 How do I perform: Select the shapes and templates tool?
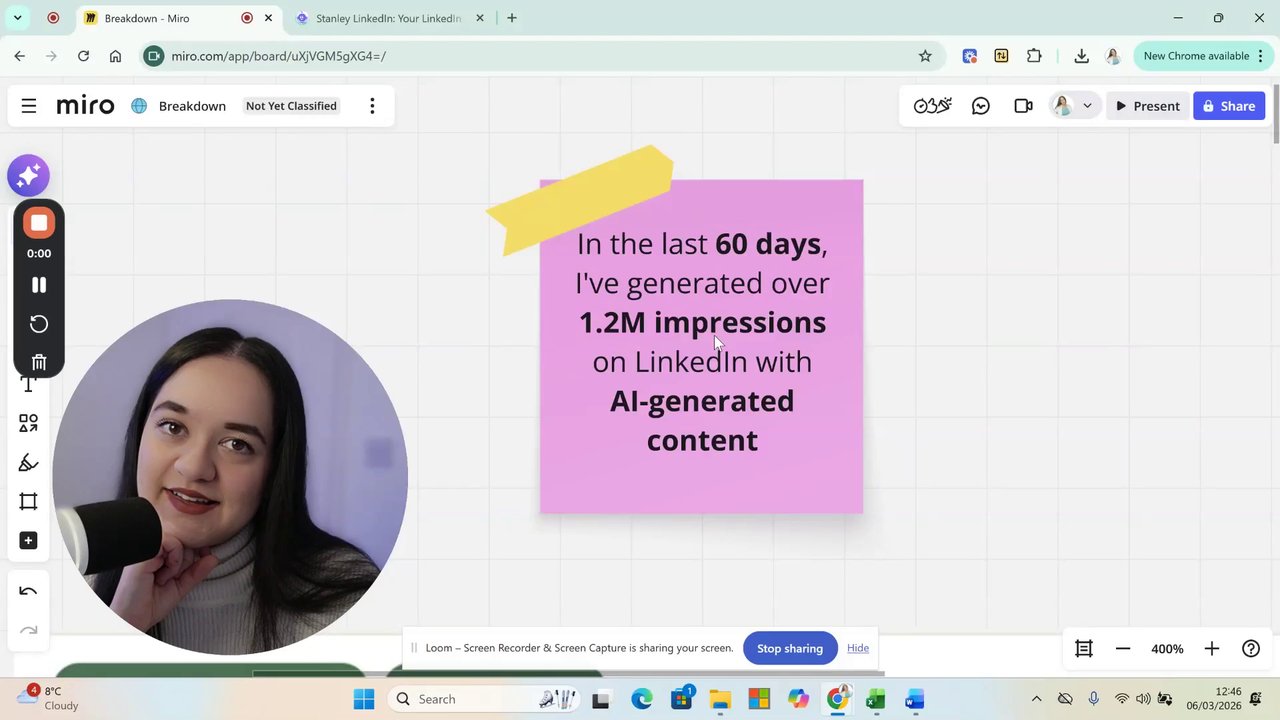[x=28, y=424]
